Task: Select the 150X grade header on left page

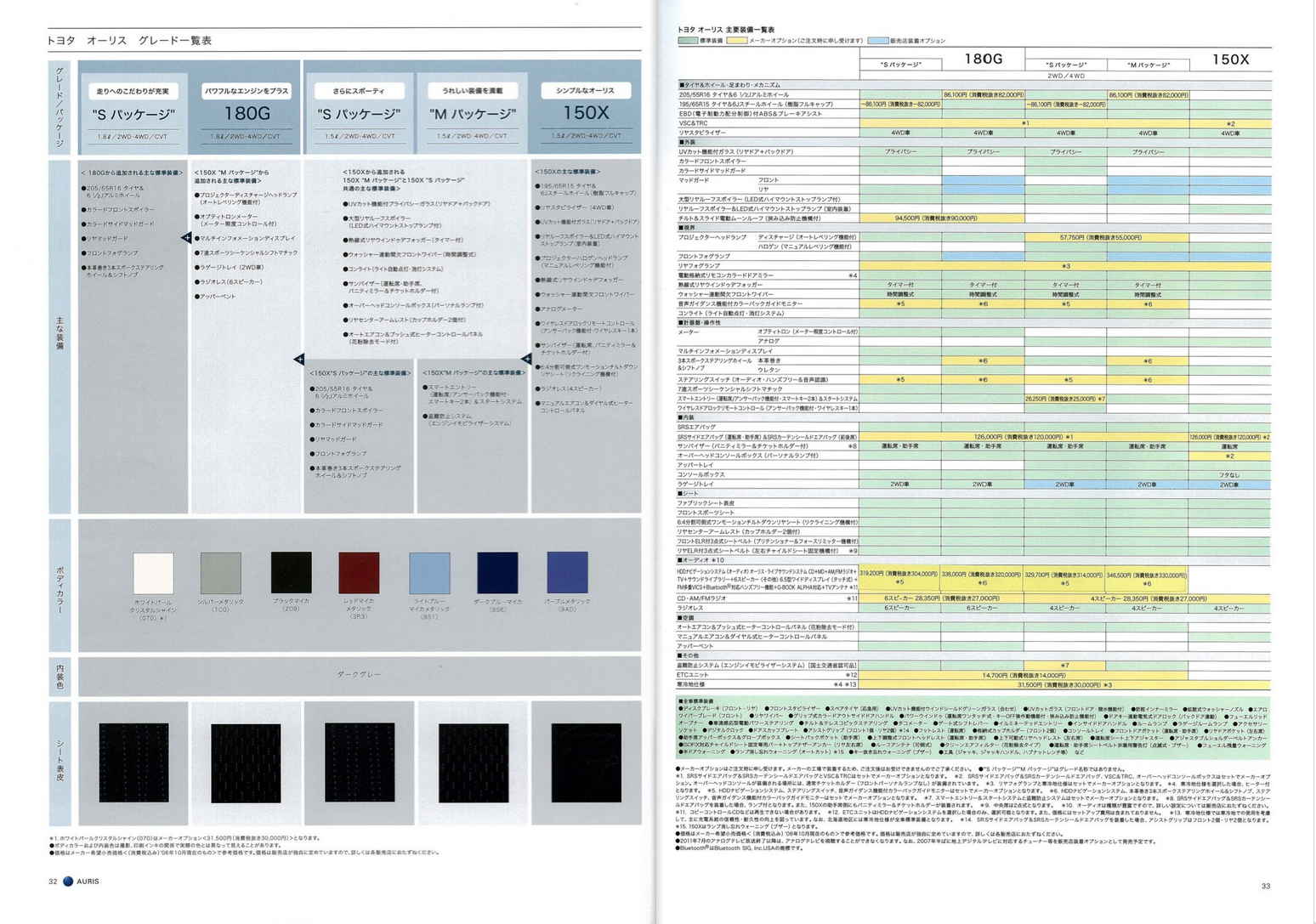Action: 586,113
